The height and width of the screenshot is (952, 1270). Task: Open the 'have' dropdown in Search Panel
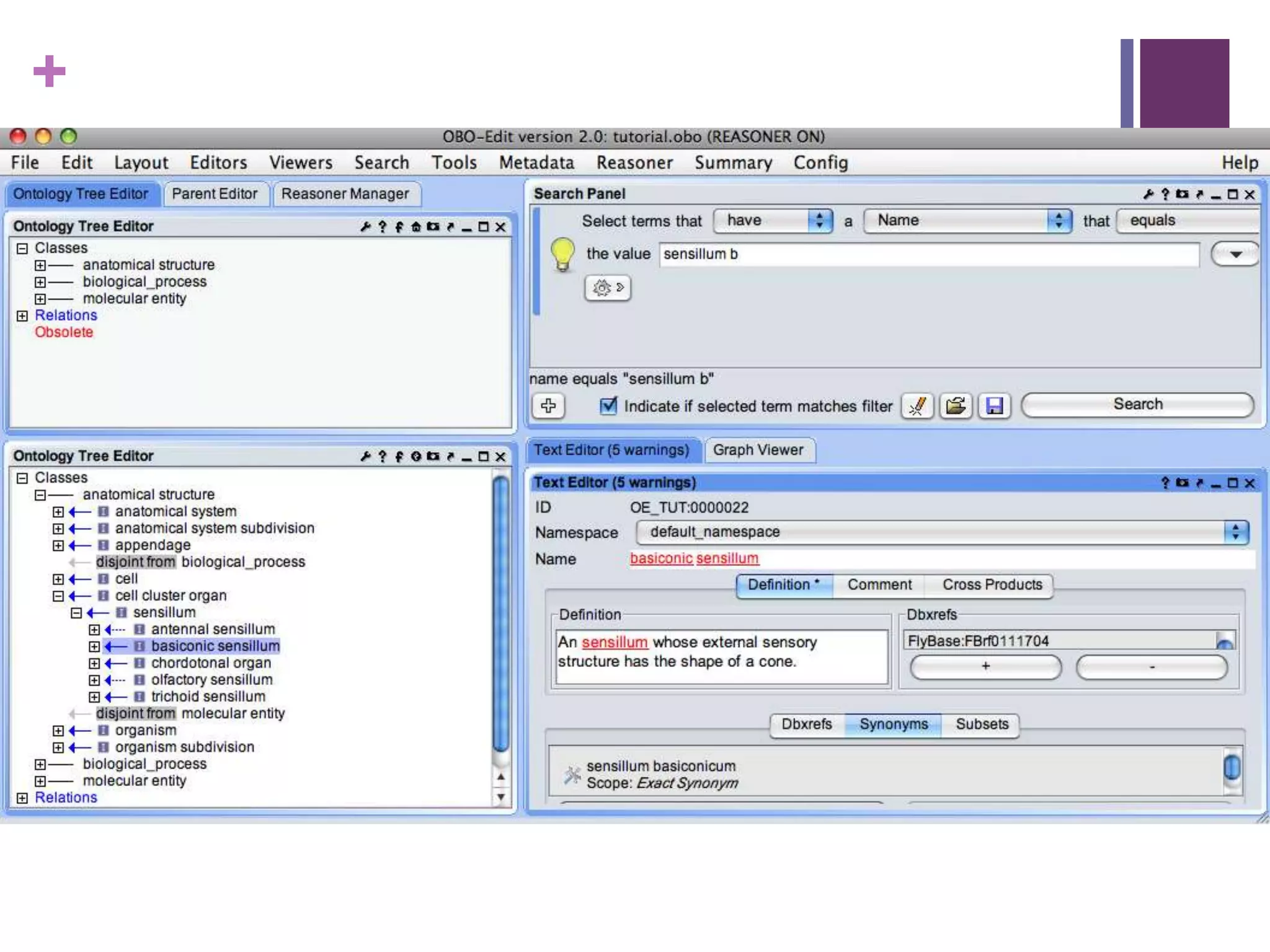tap(772, 221)
